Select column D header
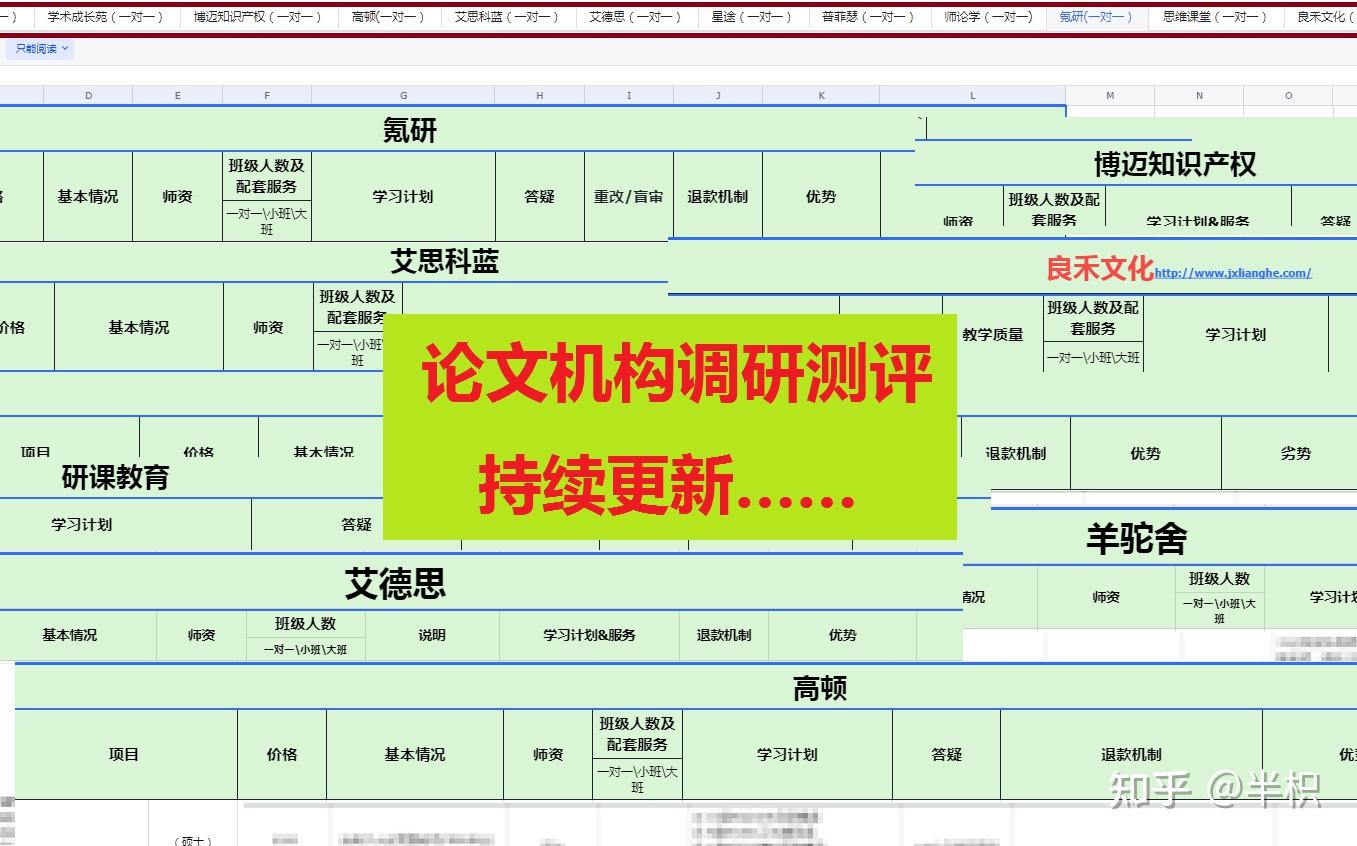Screen dimensions: 1357x846 coord(88,95)
